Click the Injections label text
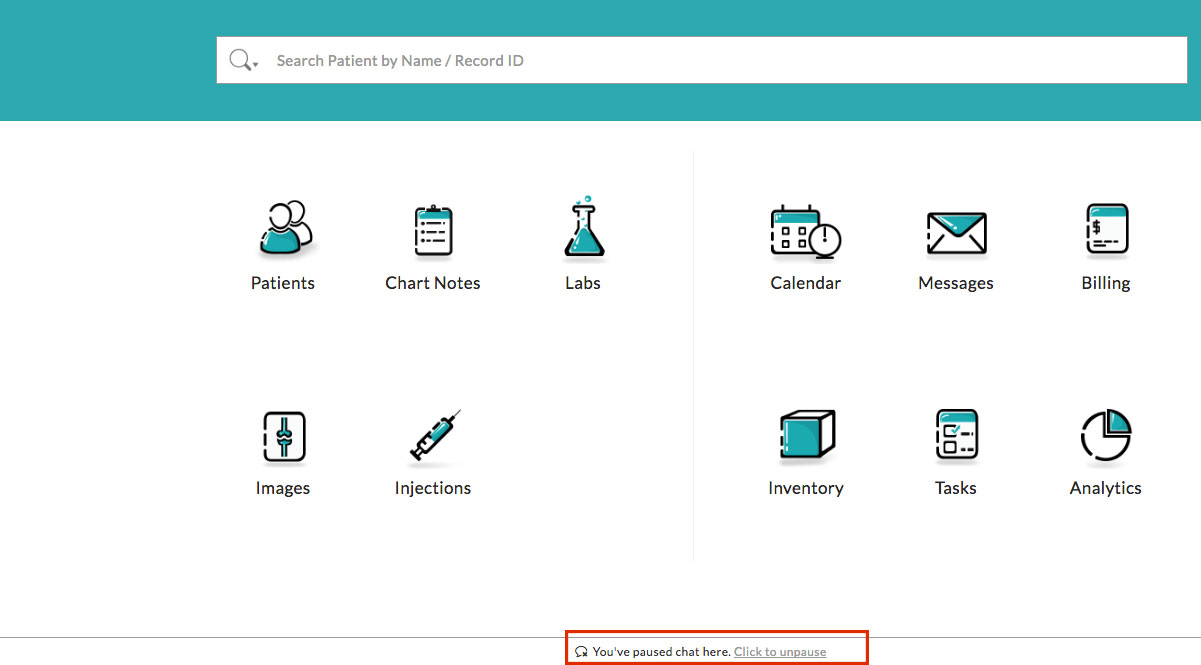Viewport: 1201px width, 665px height. click(x=433, y=488)
